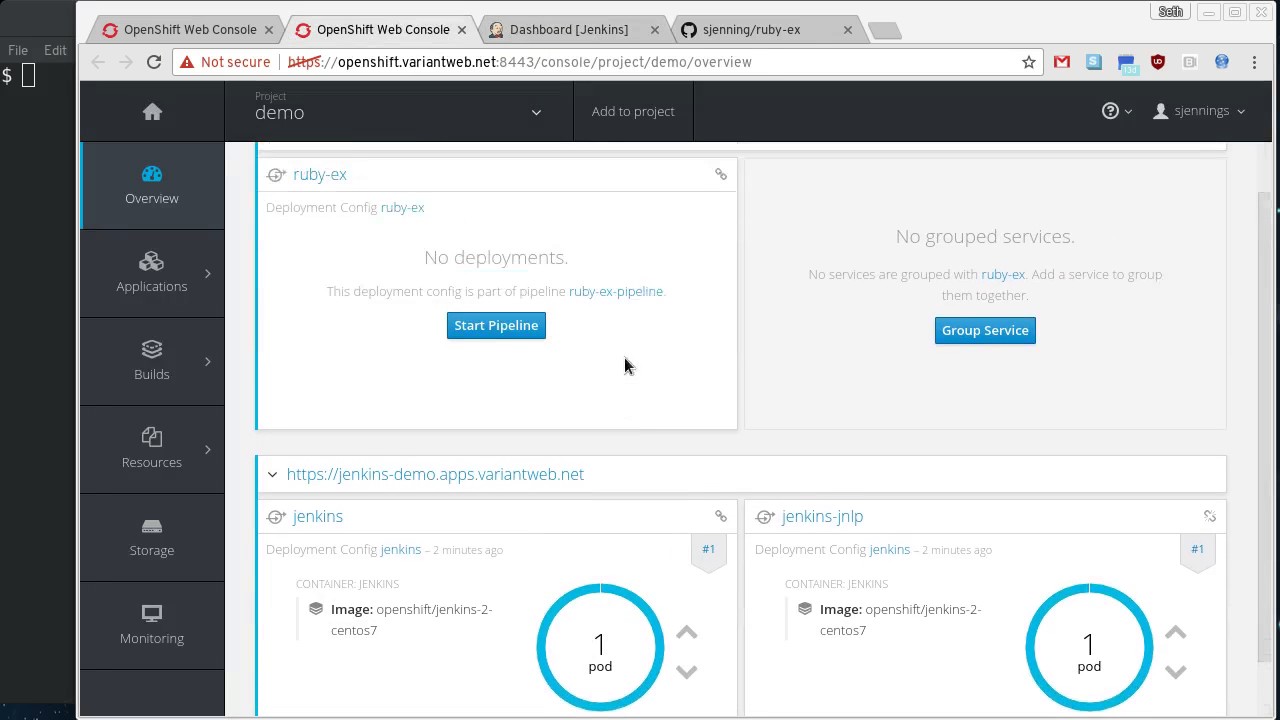
Task: Open the blue extension icon with badge
Action: [x=1126, y=64]
